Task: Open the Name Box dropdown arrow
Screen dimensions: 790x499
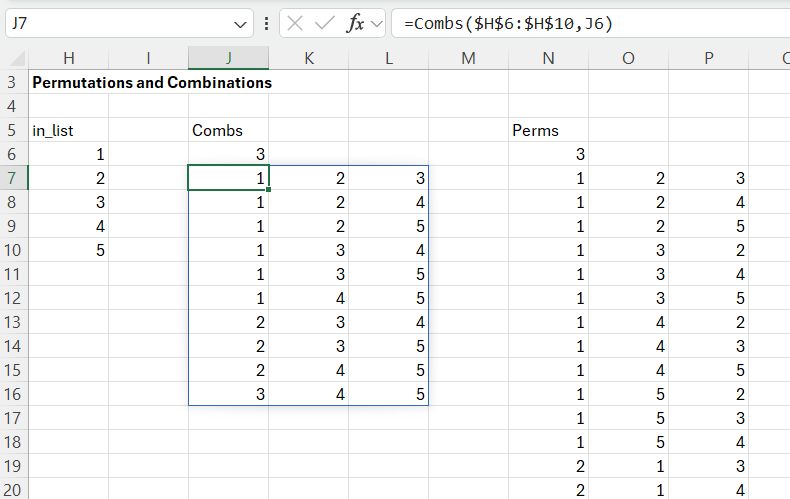Action: tap(241, 24)
